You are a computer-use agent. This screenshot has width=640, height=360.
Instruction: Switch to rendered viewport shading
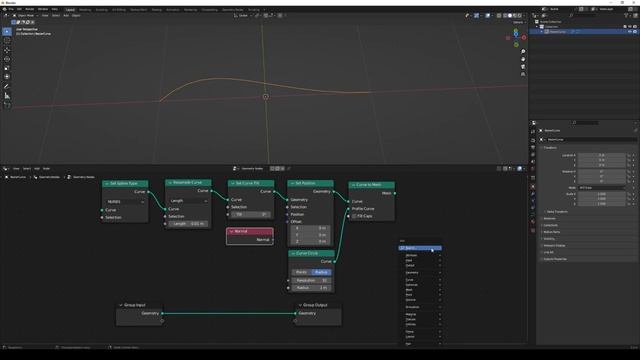click(x=519, y=16)
